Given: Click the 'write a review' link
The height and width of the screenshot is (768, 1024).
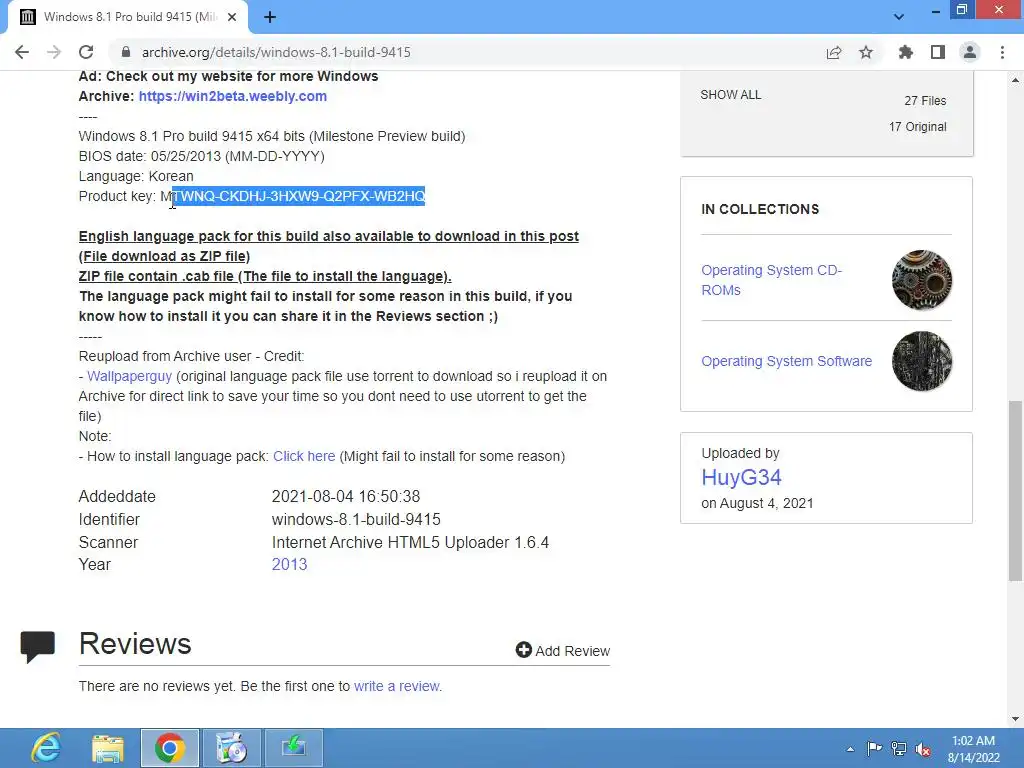Looking at the screenshot, I should [x=396, y=686].
